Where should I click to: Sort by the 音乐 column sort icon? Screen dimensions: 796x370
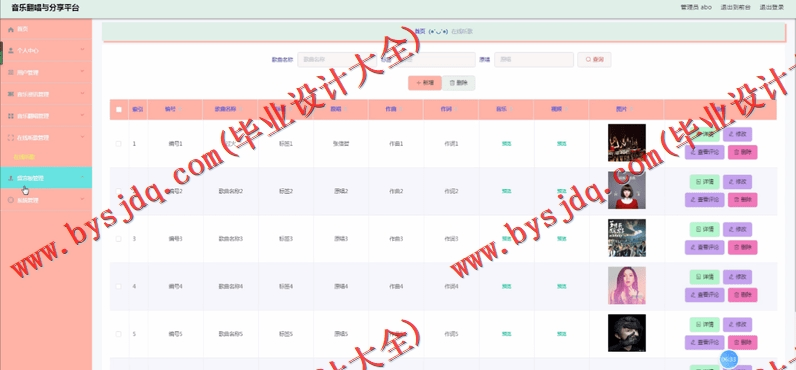pyautogui.click(x=511, y=109)
